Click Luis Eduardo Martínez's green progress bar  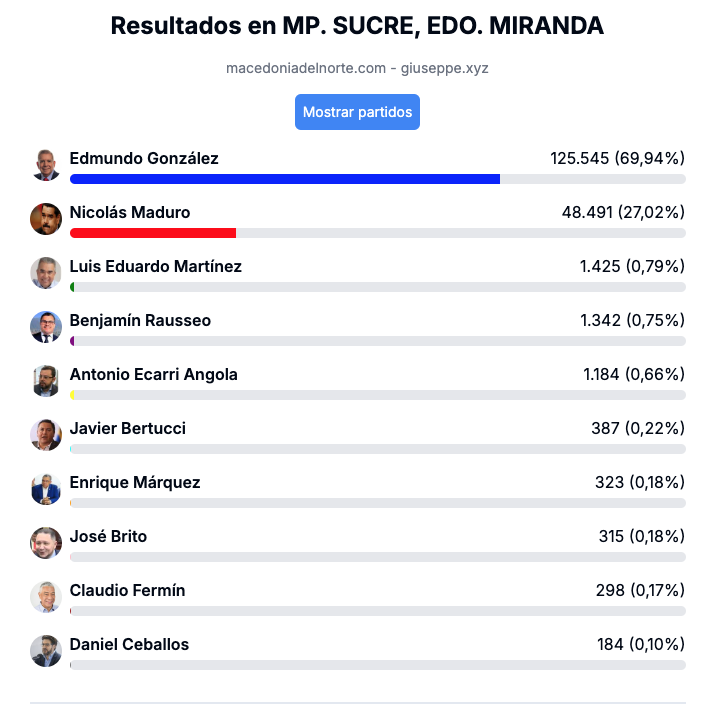[x=72, y=287]
